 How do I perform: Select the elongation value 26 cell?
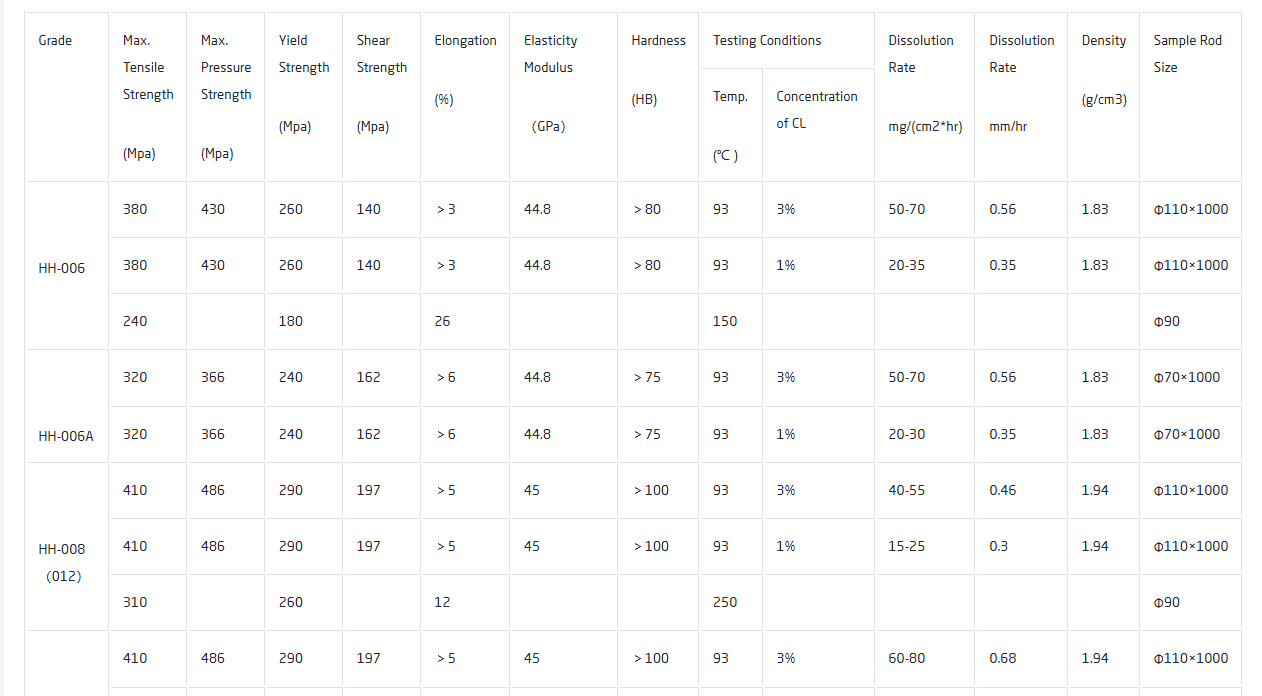pos(465,321)
